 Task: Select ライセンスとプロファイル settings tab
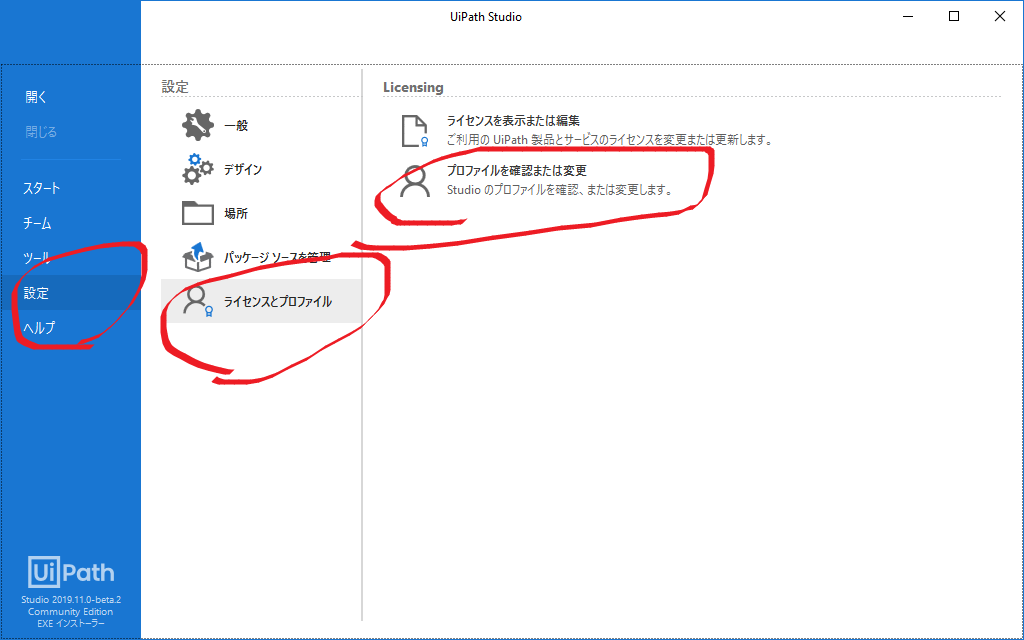click(x=261, y=301)
